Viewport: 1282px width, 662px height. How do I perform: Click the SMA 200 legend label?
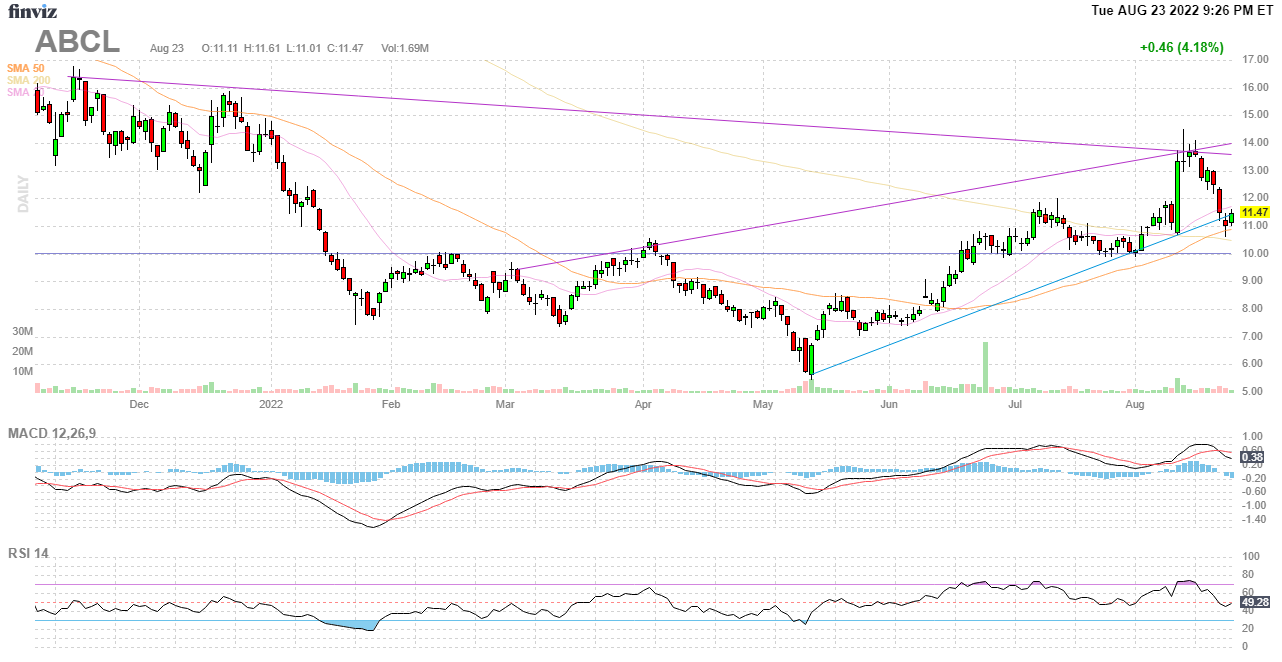[28, 80]
